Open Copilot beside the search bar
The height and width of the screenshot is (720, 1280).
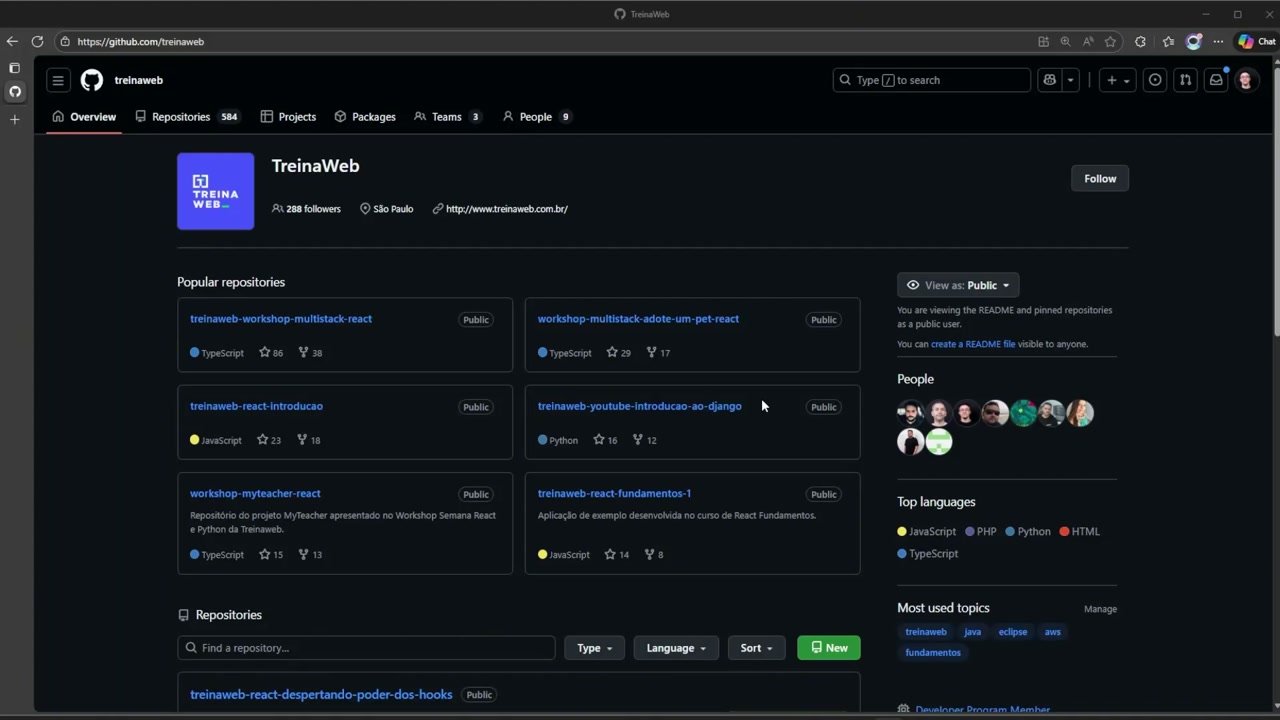coord(1049,80)
